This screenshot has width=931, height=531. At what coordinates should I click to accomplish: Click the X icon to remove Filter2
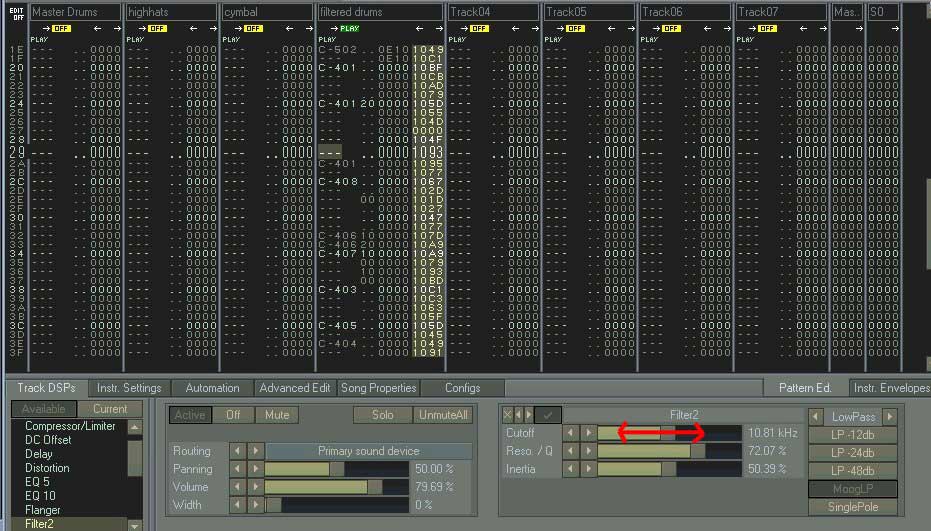[x=508, y=415]
